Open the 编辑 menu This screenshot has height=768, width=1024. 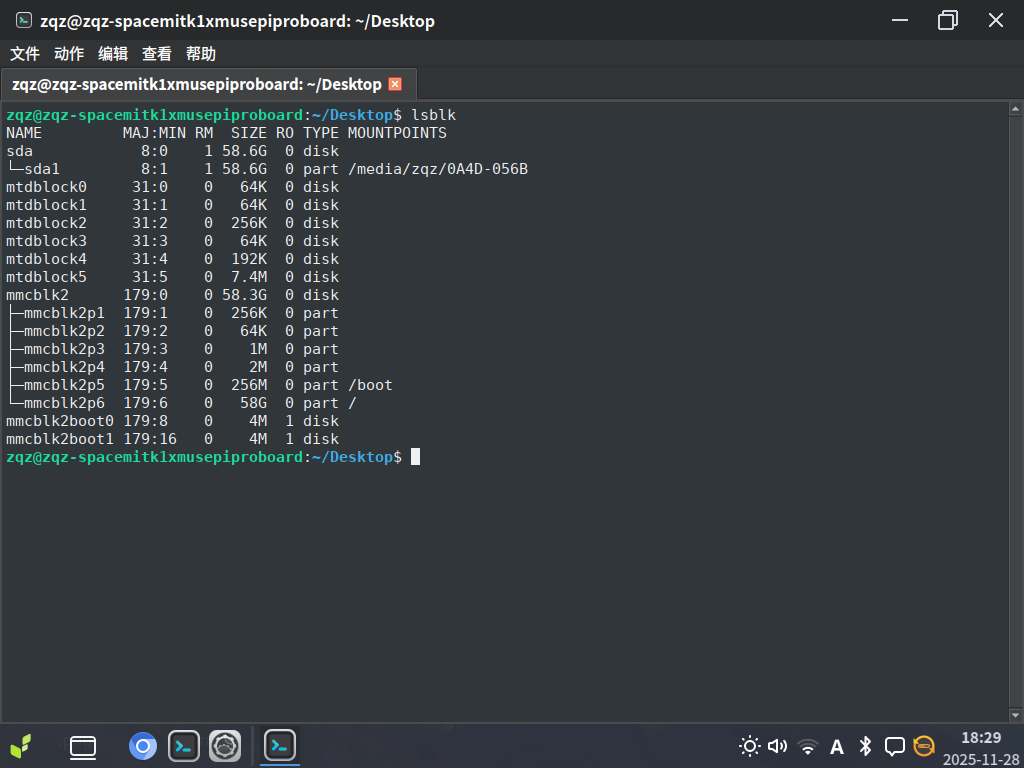tap(112, 54)
